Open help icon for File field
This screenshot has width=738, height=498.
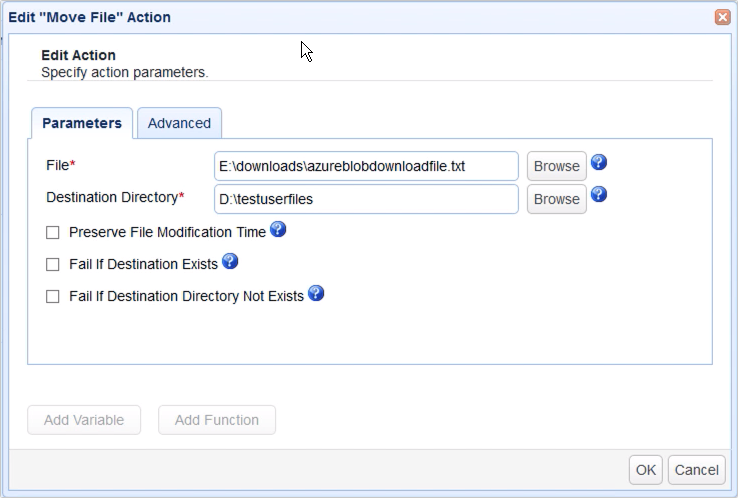(600, 163)
